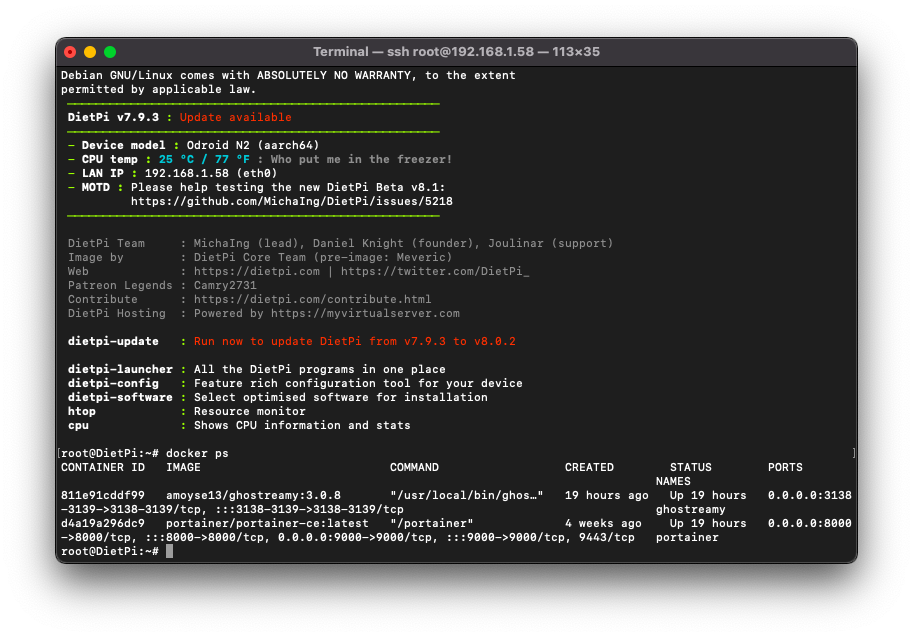
Task: Click the htop command name
Action: (x=82, y=411)
